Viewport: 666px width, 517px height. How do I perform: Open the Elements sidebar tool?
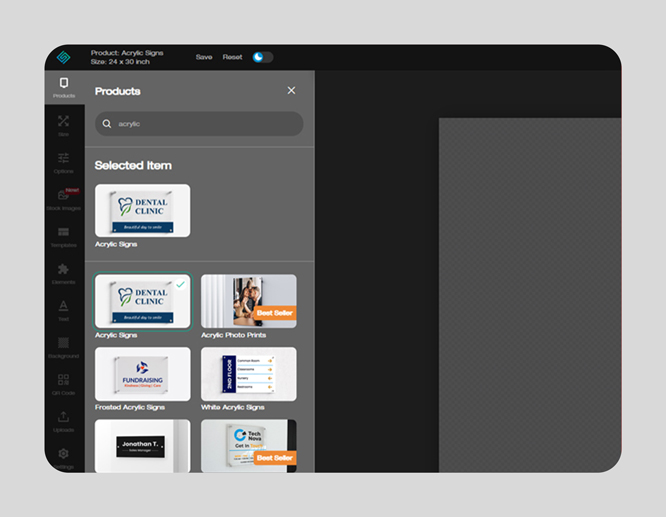click(64, 274)
